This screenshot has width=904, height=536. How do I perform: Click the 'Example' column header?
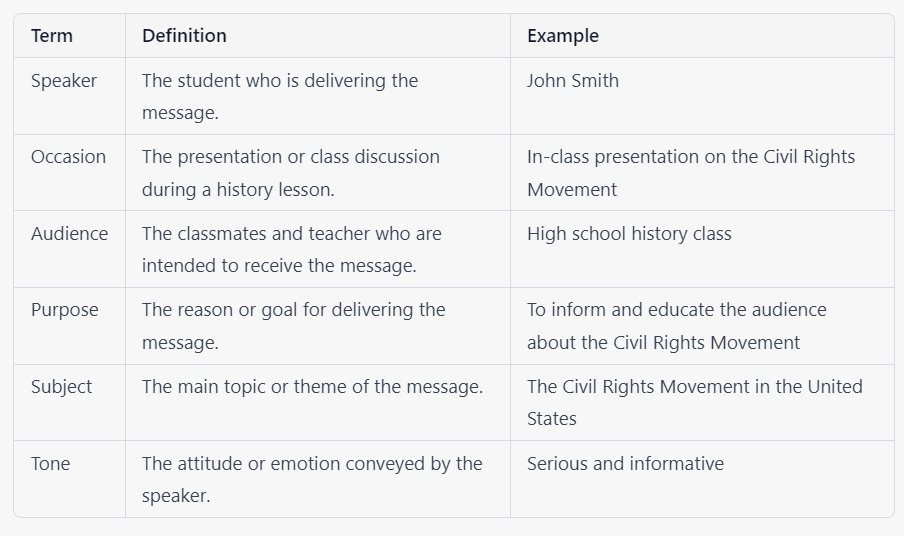[x=563, y=36]
